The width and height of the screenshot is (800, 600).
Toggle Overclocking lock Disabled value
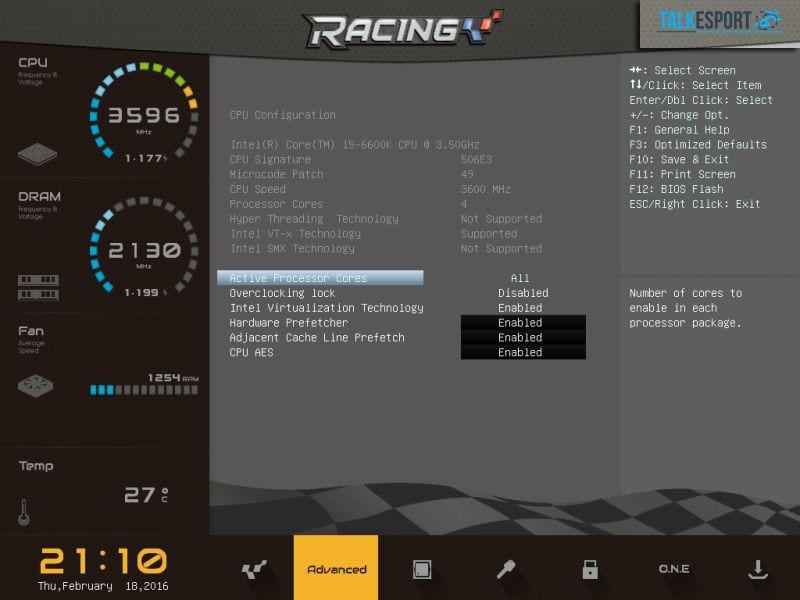[522, 293]
